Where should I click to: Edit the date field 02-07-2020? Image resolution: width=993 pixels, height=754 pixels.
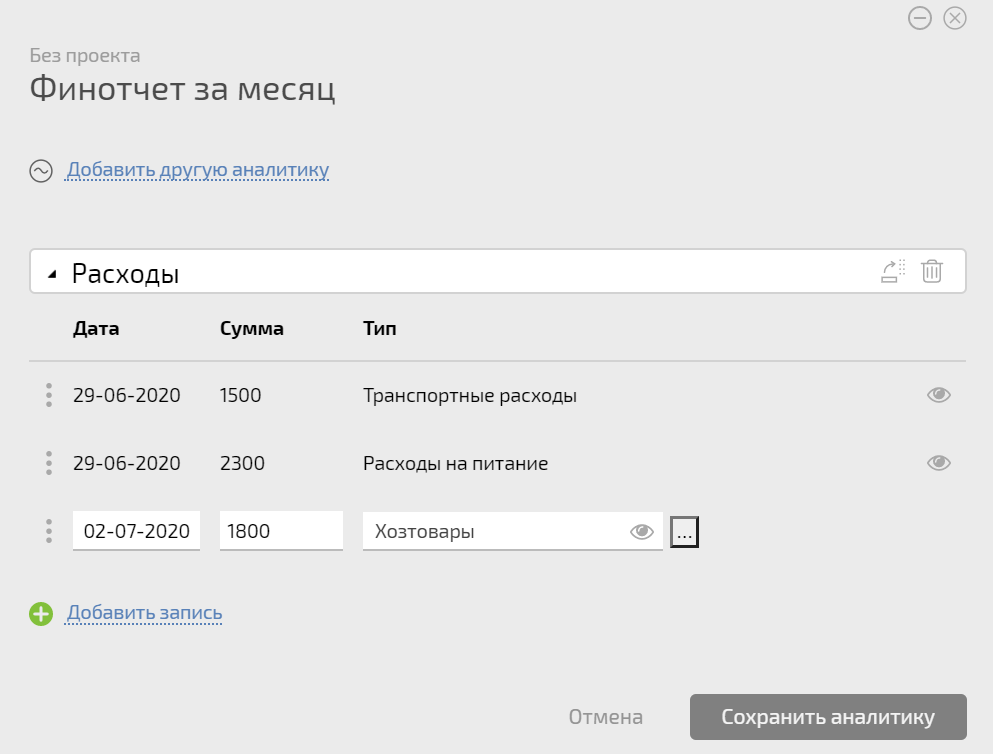point(136,531)
